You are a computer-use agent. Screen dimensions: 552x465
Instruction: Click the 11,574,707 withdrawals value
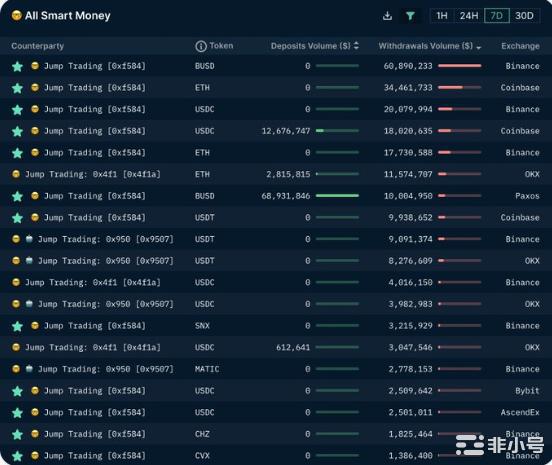point(408,174)
